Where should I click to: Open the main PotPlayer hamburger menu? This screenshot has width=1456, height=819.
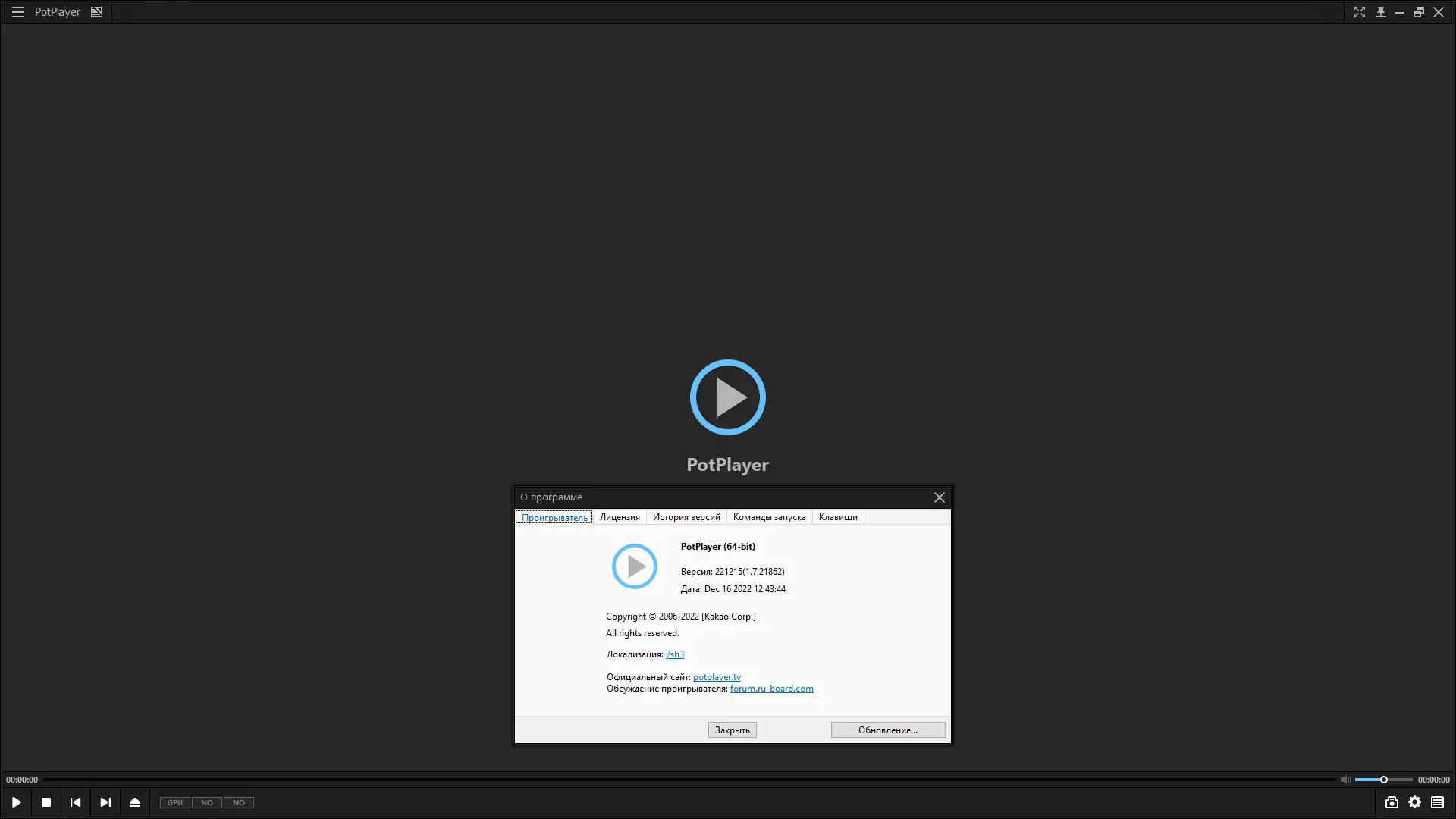[17, 11]
